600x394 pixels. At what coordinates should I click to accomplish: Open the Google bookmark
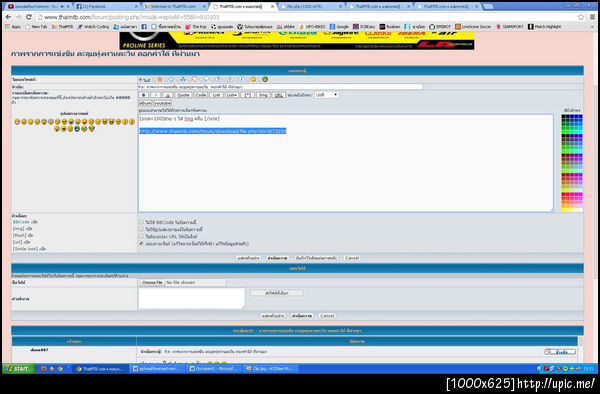[x=339, y=27]
